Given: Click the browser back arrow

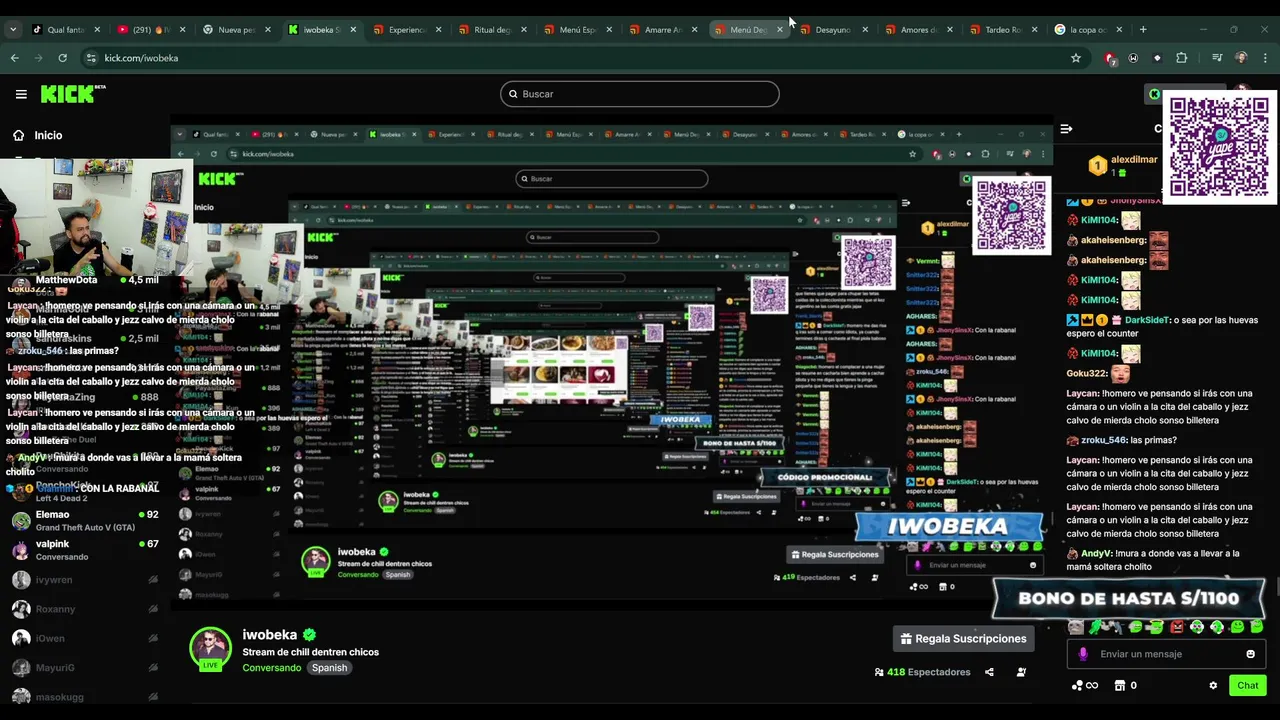Looking at the screenshot, I should [15, 58].
